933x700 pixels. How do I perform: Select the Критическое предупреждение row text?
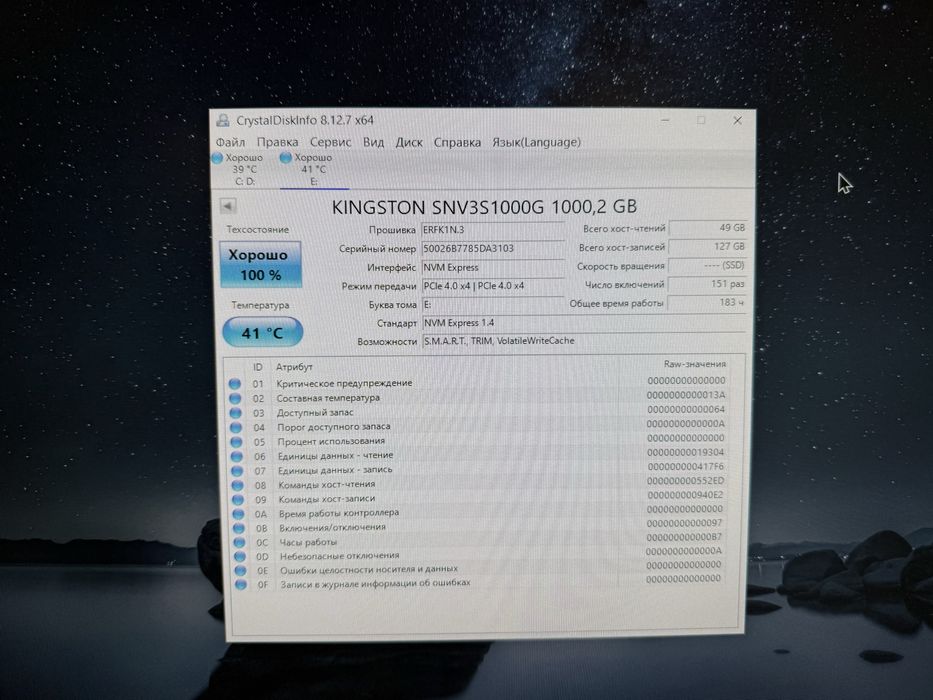(x=345, y=383)
